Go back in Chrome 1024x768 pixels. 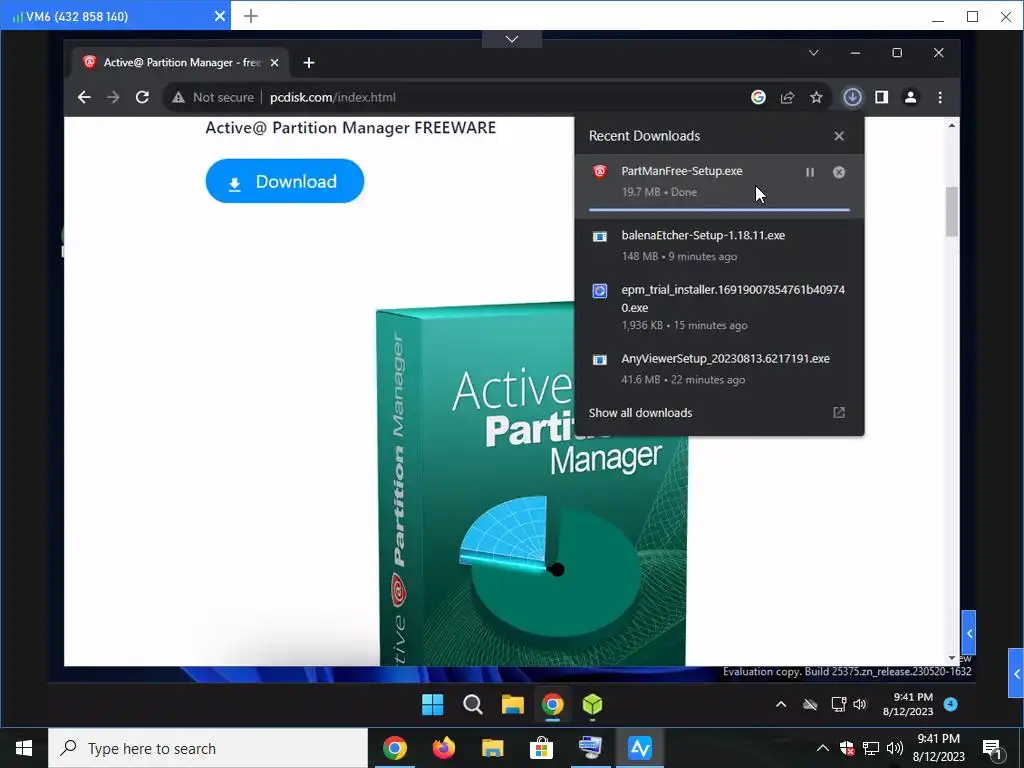pyautogui.click(x=84, y=97)
